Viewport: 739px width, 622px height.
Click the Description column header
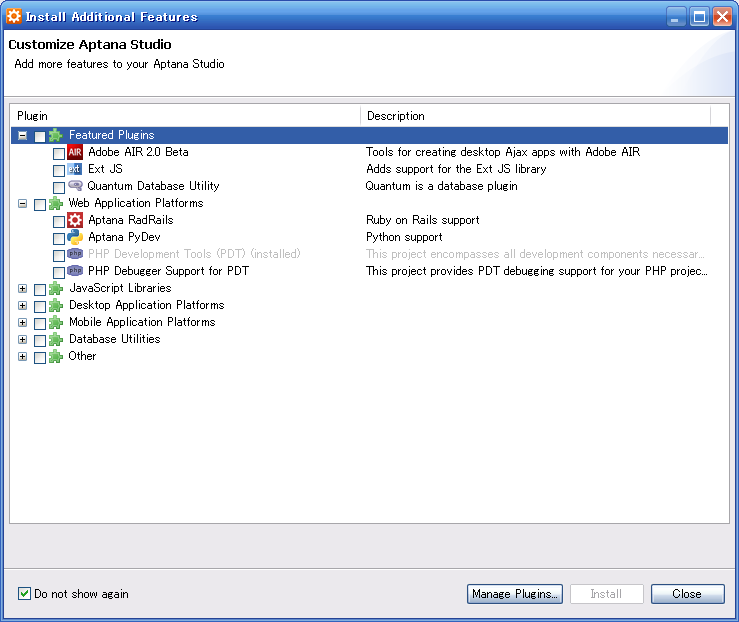[535, 116]
